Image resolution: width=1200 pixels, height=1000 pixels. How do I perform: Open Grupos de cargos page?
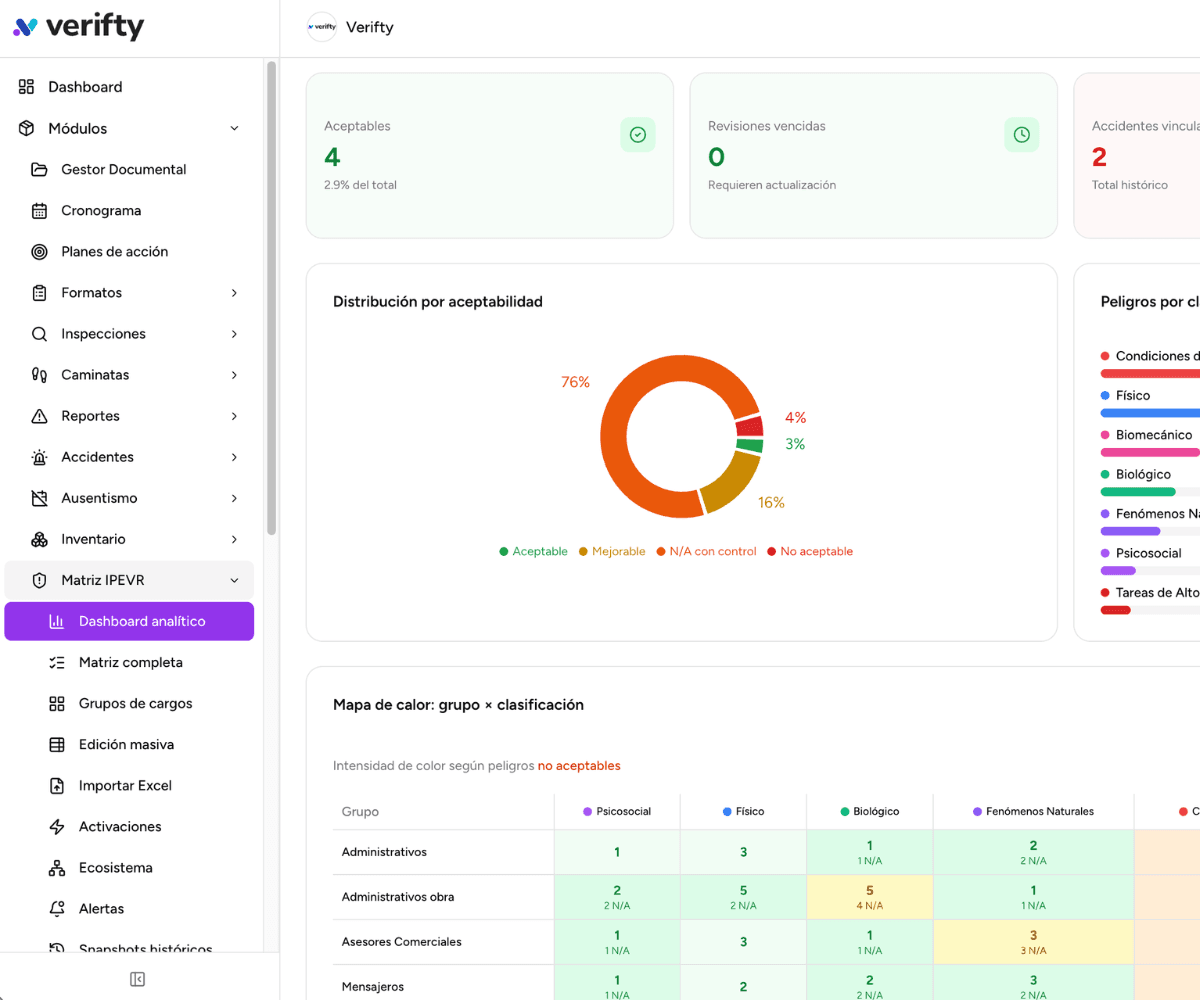tap(129, 703)
